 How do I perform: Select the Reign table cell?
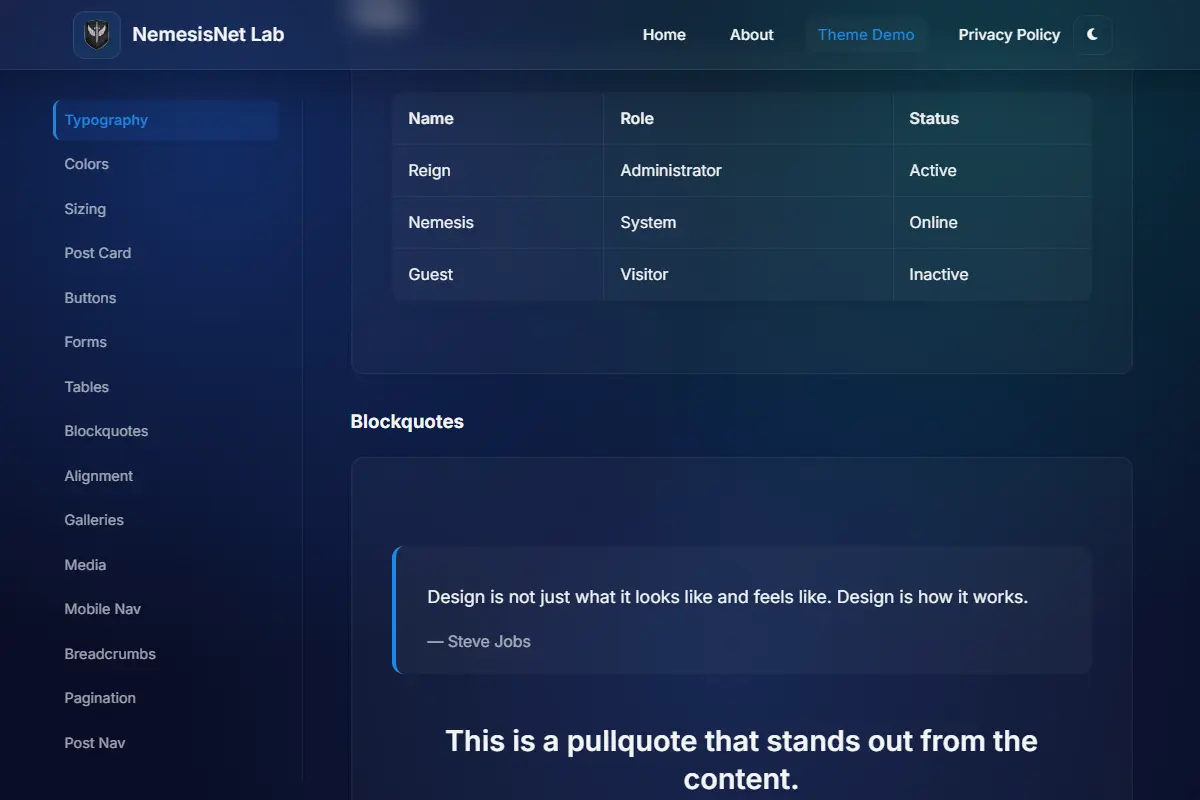tap(498, 170)
